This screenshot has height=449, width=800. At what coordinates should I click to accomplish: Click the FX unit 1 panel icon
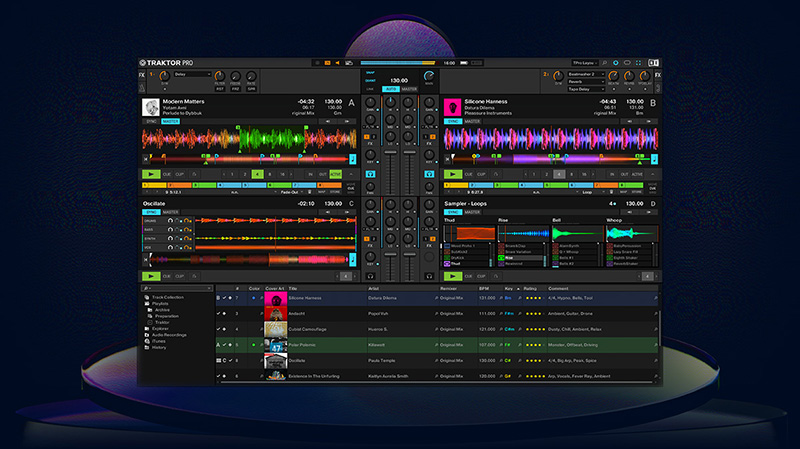(142, 75)
